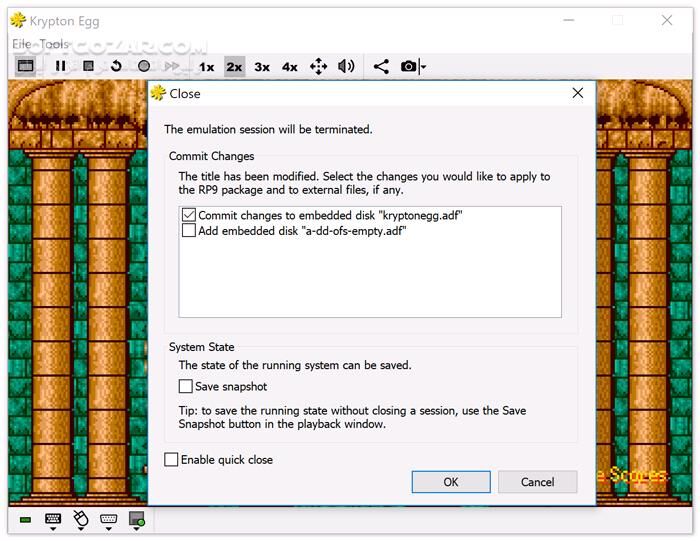Click the record circle button
The height and width of the screenshot is (541, 700).
pos(144,67)
